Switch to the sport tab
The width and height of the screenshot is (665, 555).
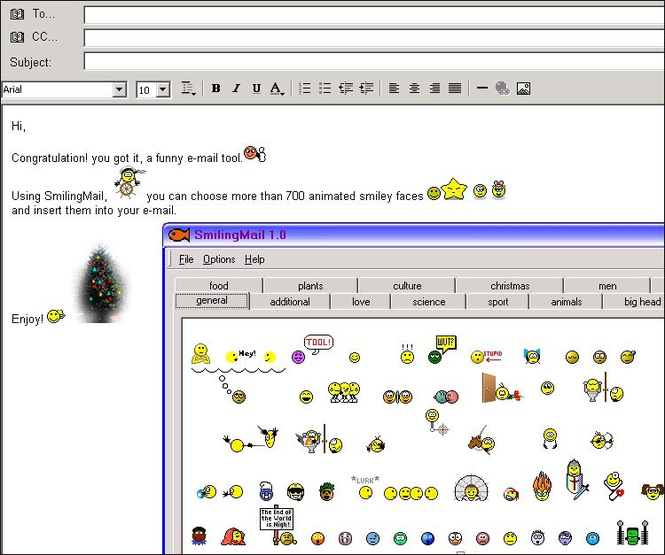click(x=498, y=301)
